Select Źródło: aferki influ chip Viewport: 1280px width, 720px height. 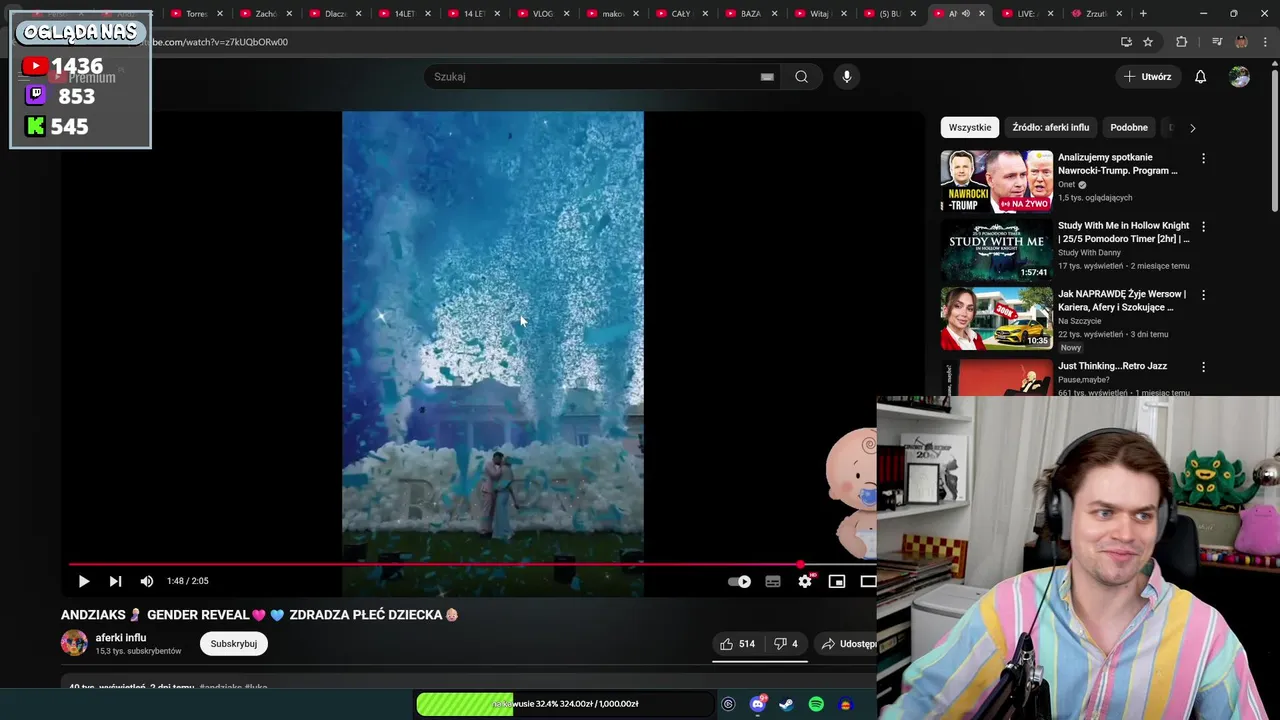pos(1050,127)
